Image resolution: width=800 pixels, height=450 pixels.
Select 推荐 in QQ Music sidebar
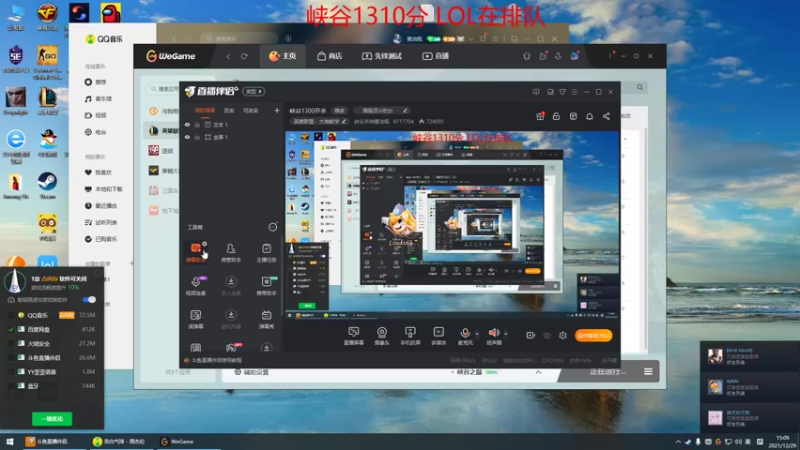[x=96, y=82]
